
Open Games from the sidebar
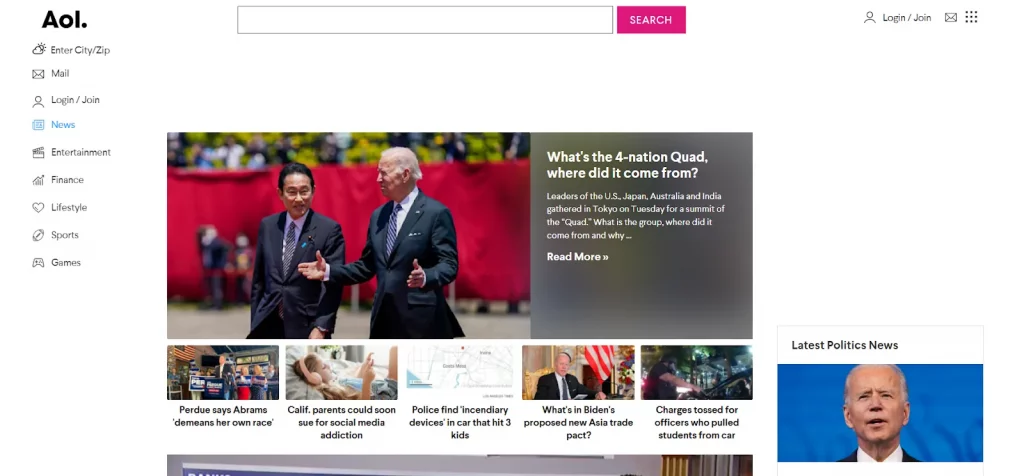[66, 262]
